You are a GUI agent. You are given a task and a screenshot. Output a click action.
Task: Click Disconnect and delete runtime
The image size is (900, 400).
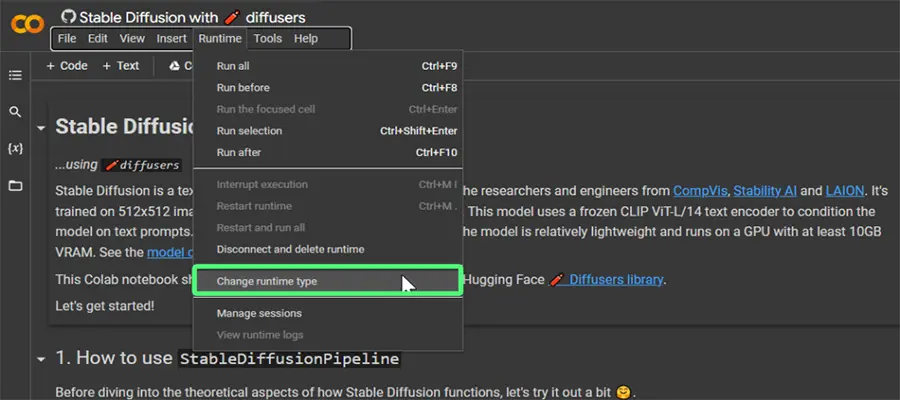(x=290, y=249)
